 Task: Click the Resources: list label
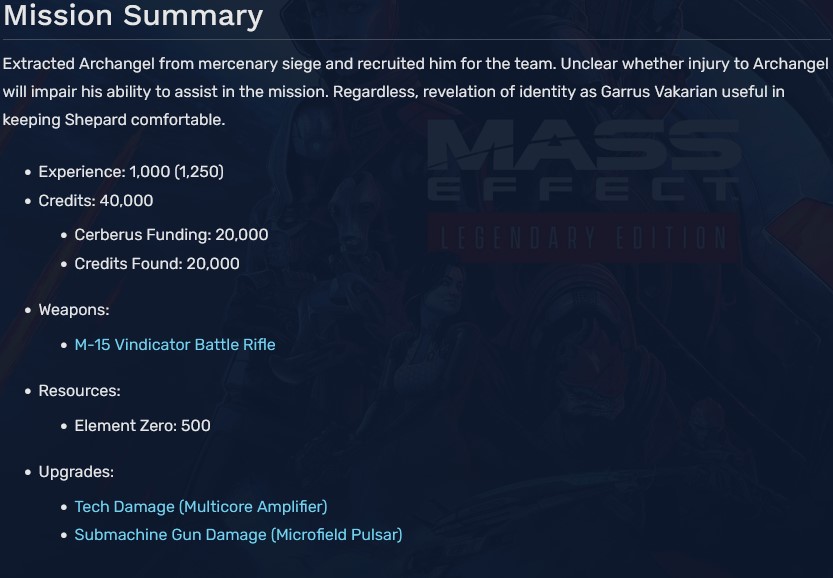point(79,391)
